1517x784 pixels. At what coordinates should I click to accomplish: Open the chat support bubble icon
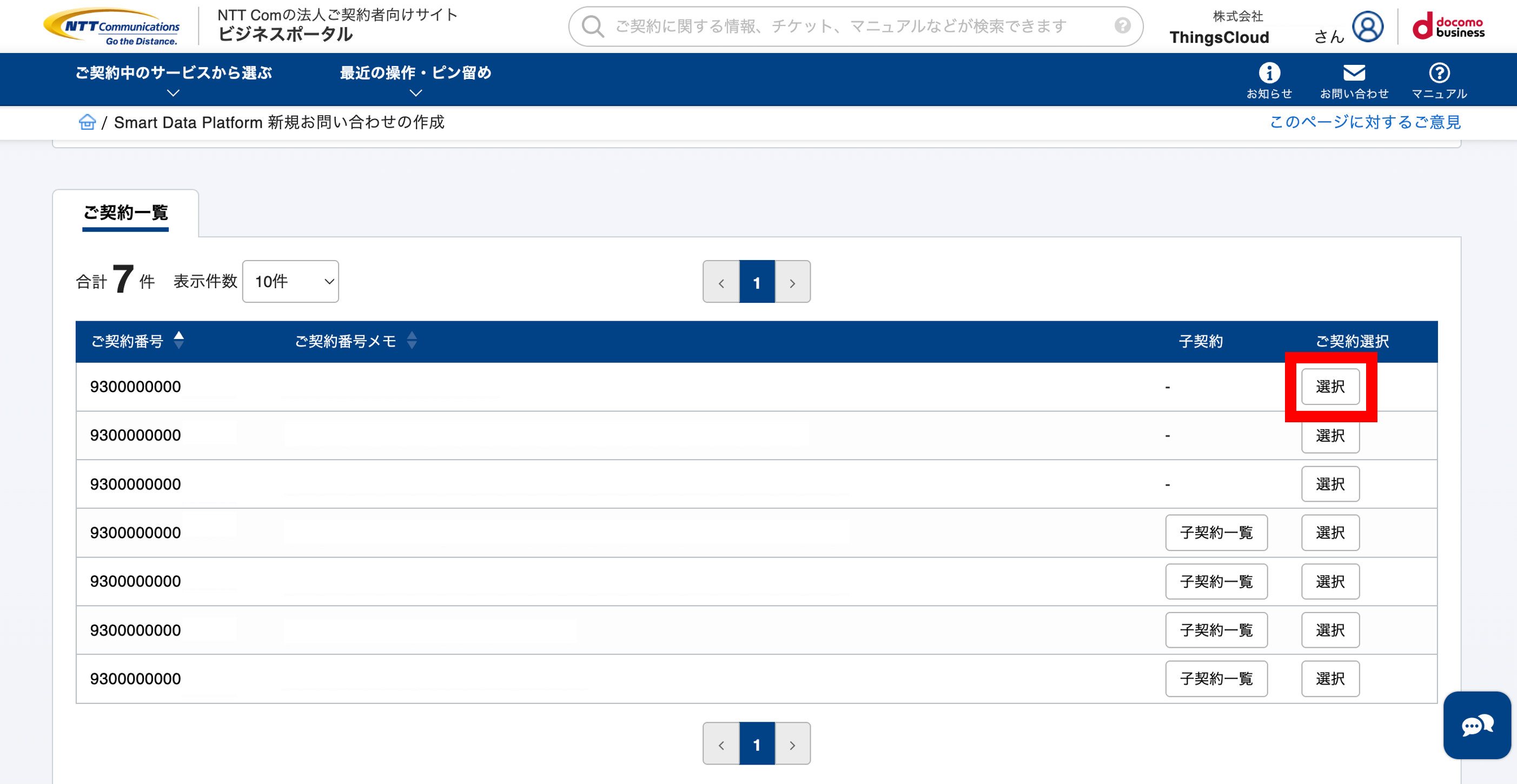coord(1477,725)
